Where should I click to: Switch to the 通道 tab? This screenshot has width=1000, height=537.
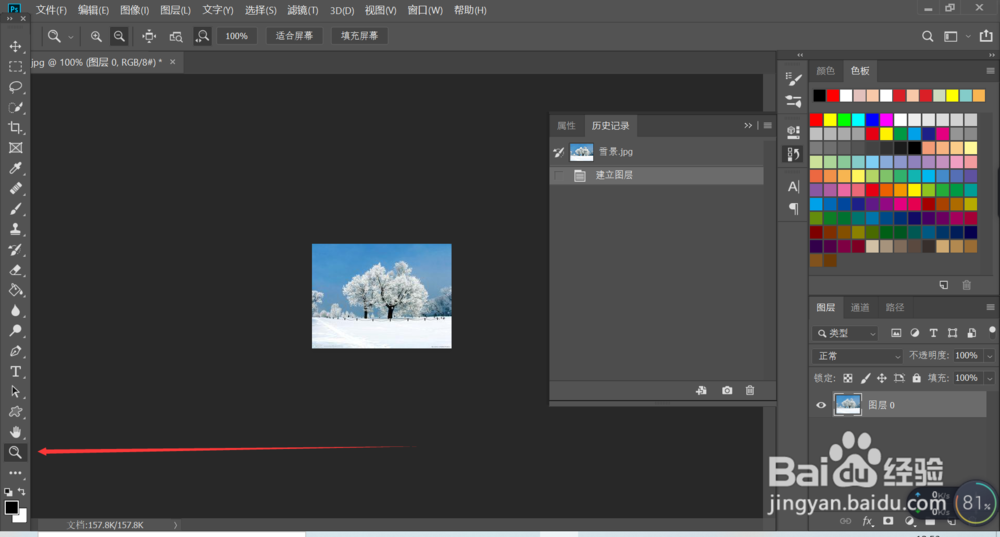(860, 307)
